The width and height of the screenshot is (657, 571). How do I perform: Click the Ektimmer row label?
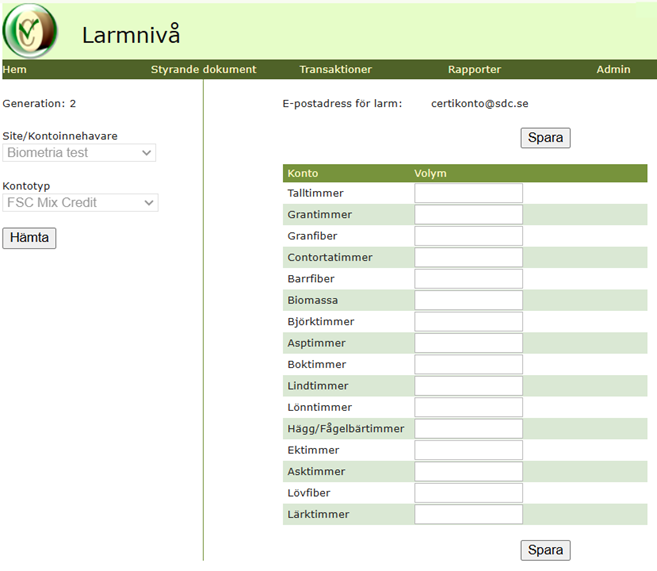coord(313,450)
